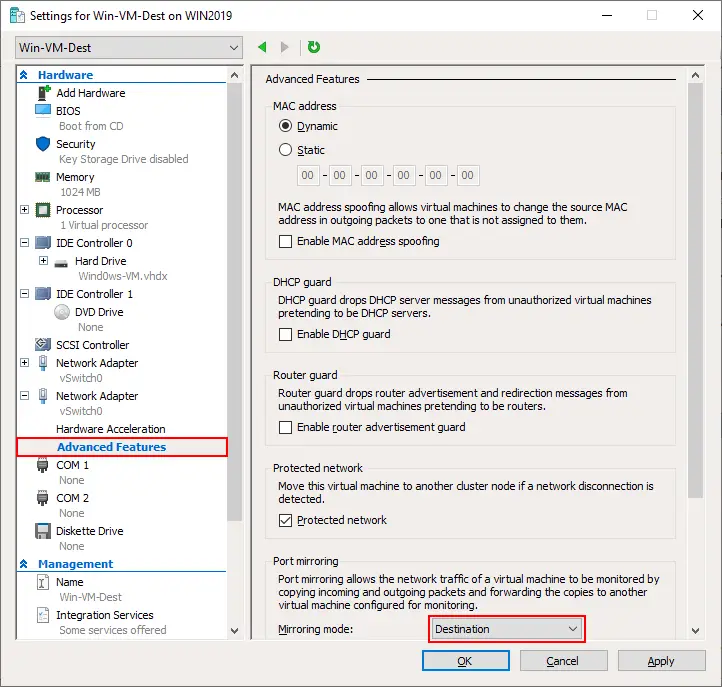Enable MAC address spoofing checkbox

click(285, 241)
